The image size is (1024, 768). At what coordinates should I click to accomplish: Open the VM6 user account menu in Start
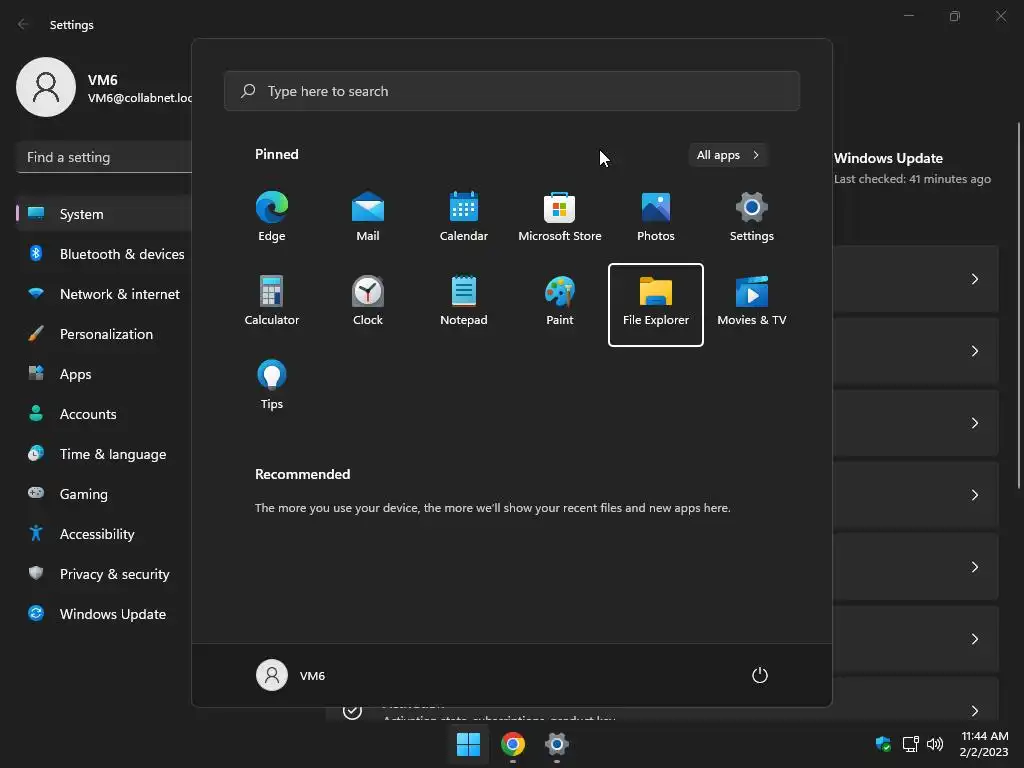click(x=291, y=675)
